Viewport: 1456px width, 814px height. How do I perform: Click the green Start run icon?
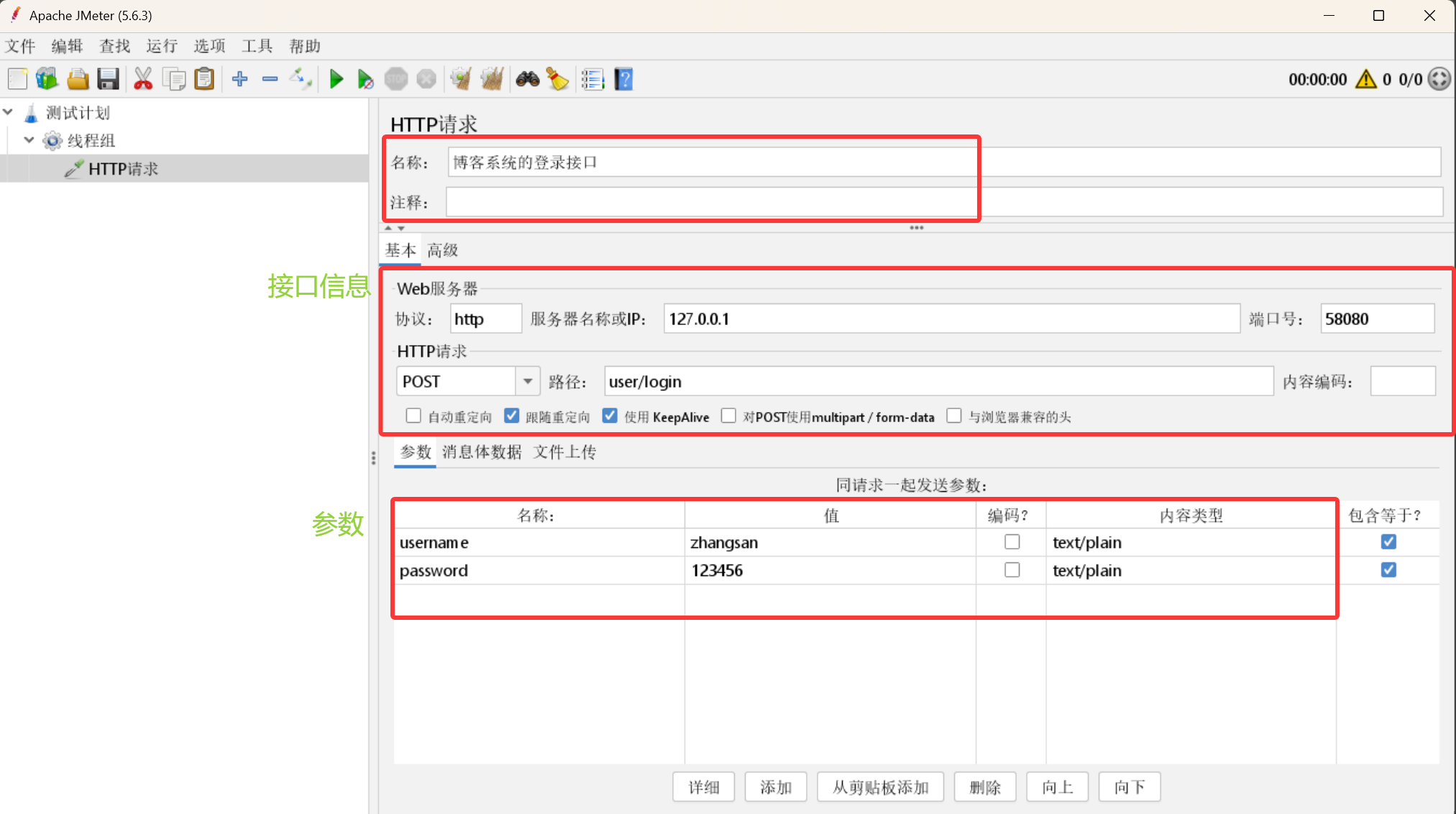336,79
